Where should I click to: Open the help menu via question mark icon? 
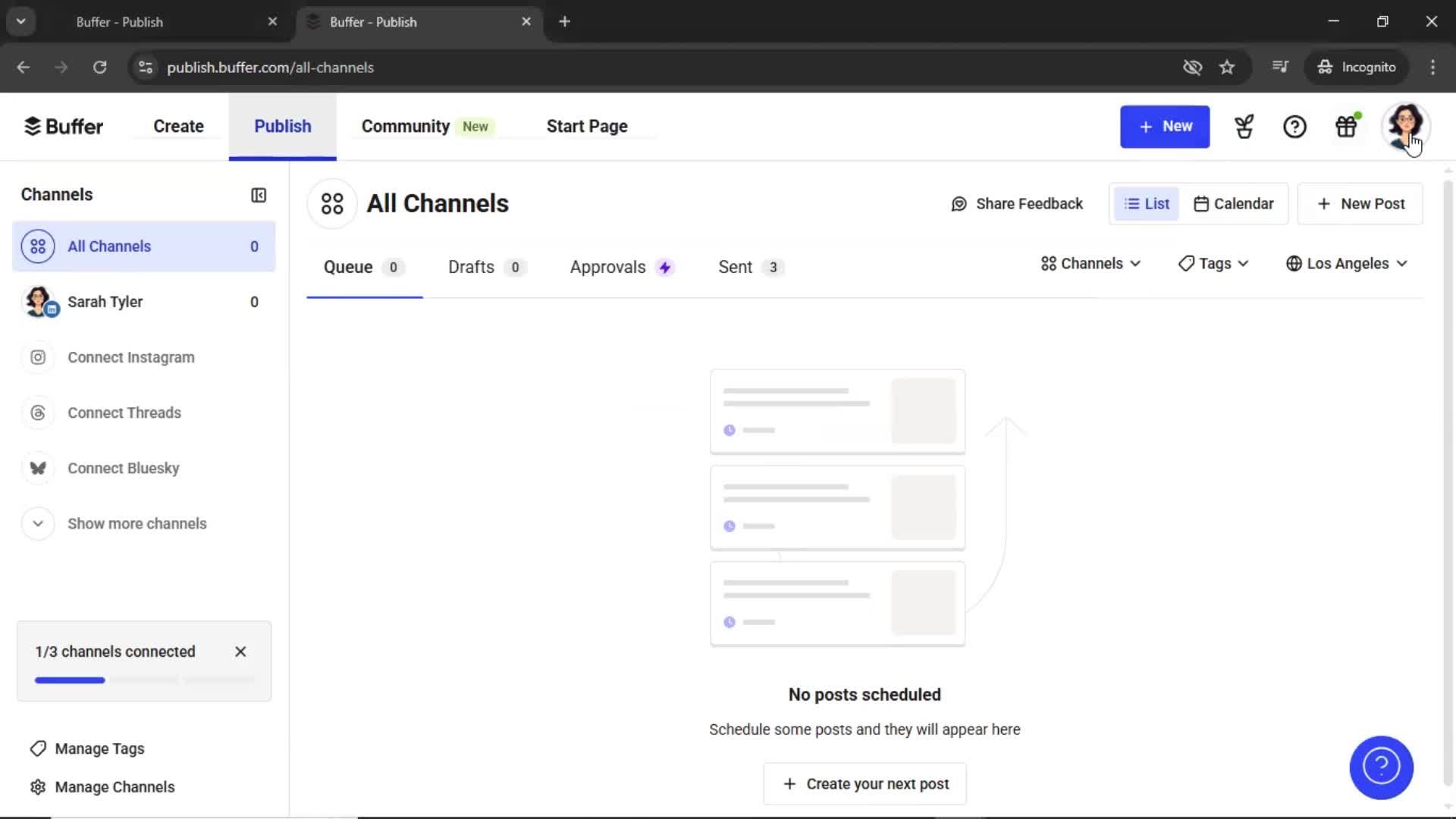click(x=1294, y=127)
